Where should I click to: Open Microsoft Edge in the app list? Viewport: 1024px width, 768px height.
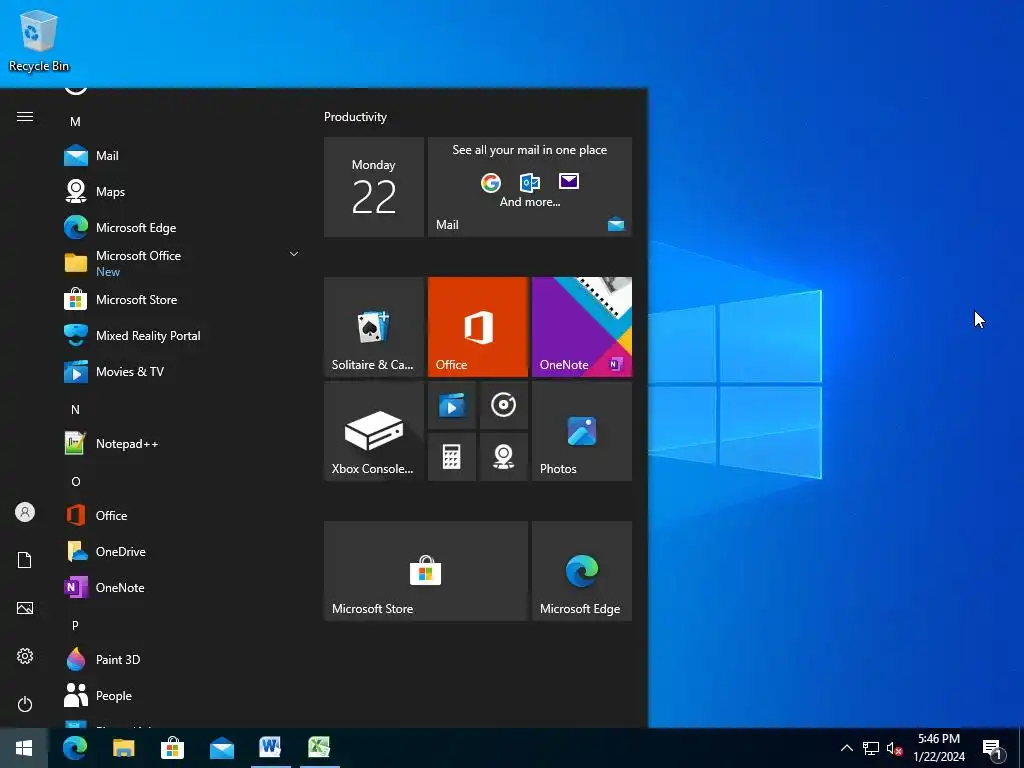[183, 227]
